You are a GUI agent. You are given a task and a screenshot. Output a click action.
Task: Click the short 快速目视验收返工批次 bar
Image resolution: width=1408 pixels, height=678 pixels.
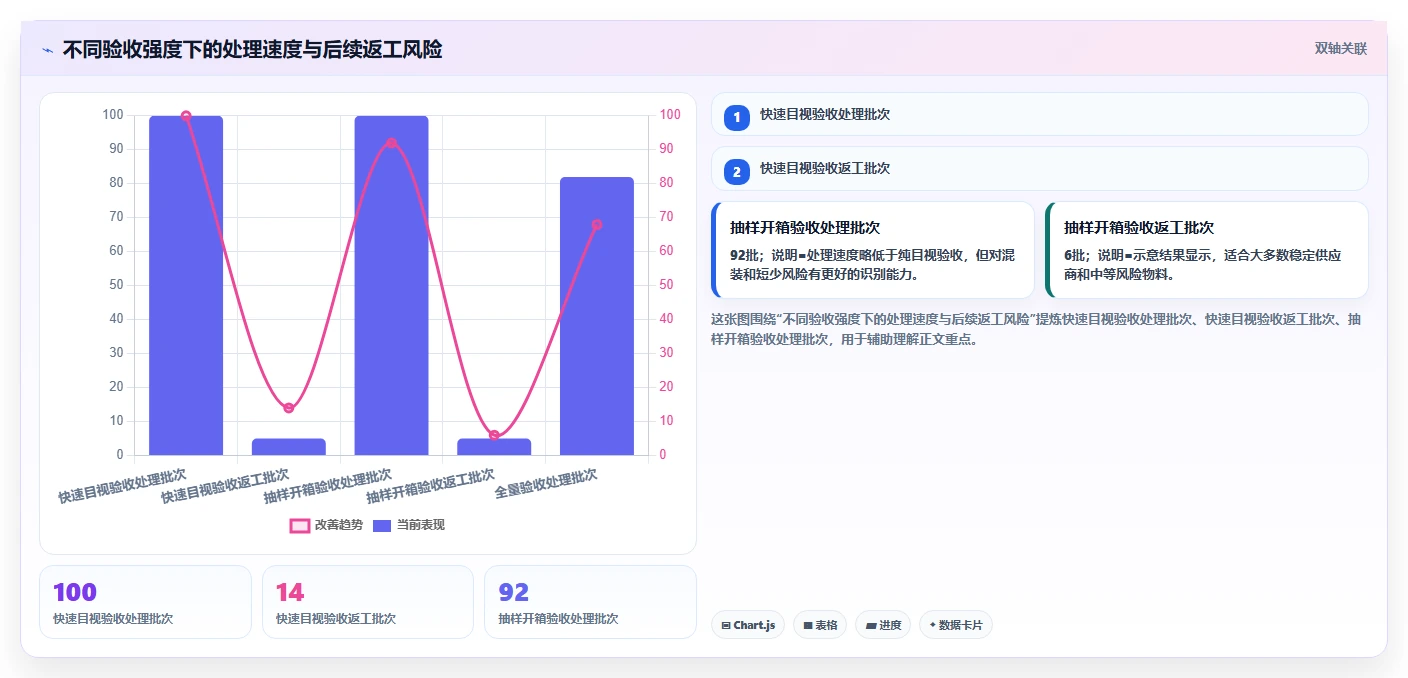pos(289,447)
